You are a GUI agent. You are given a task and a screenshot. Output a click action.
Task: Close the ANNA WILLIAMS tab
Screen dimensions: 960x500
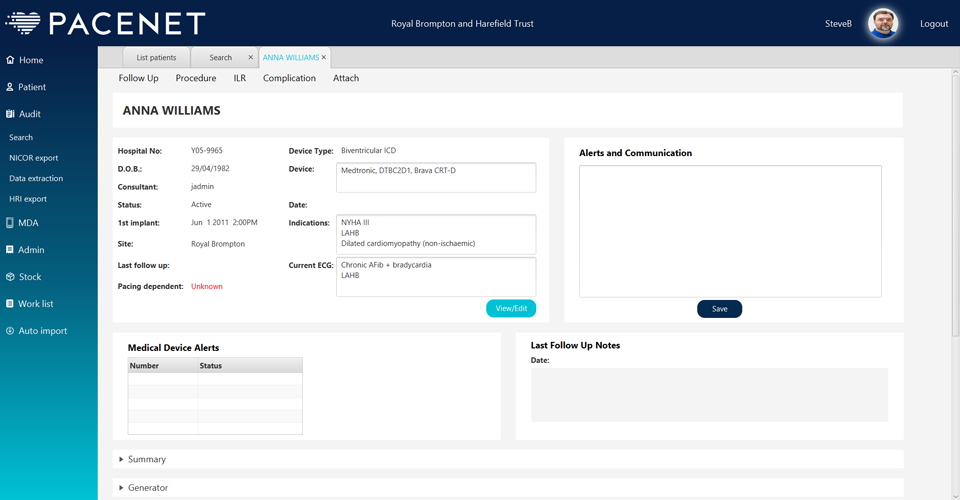click(x=324, y=58)
